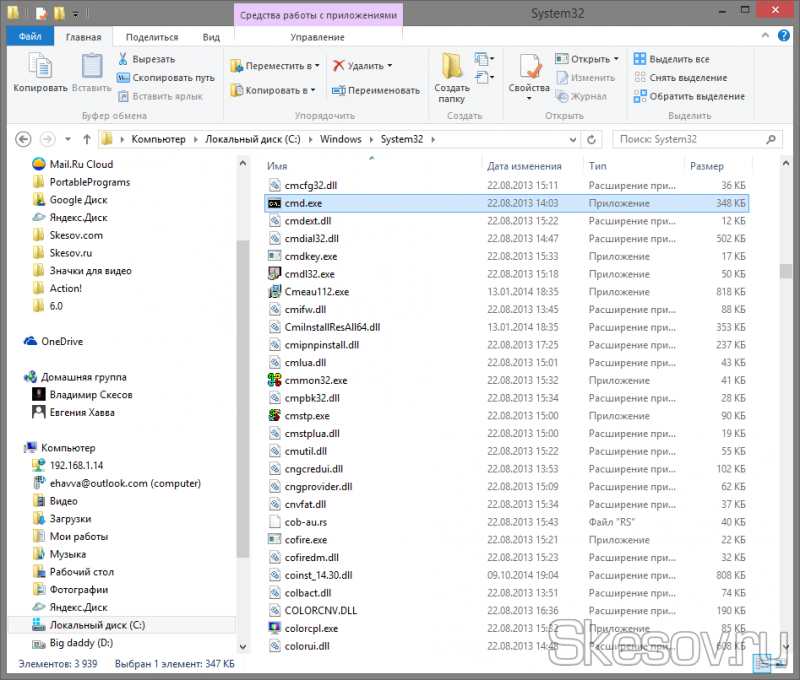Select Big daddy (D:) drive in sidebar
Viewport: 800px width, 680px height.
click(82, 642)
